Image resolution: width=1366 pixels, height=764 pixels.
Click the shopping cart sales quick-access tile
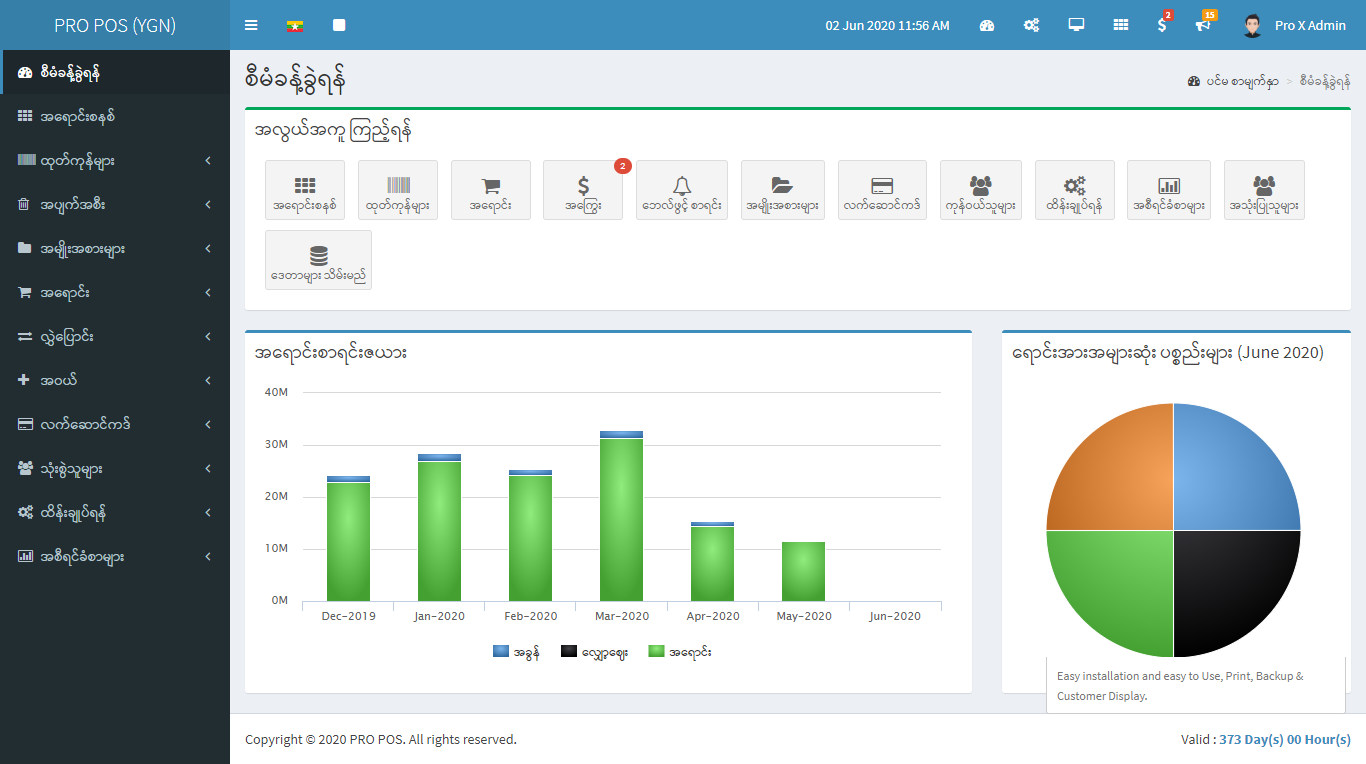(x=491, y=190)
